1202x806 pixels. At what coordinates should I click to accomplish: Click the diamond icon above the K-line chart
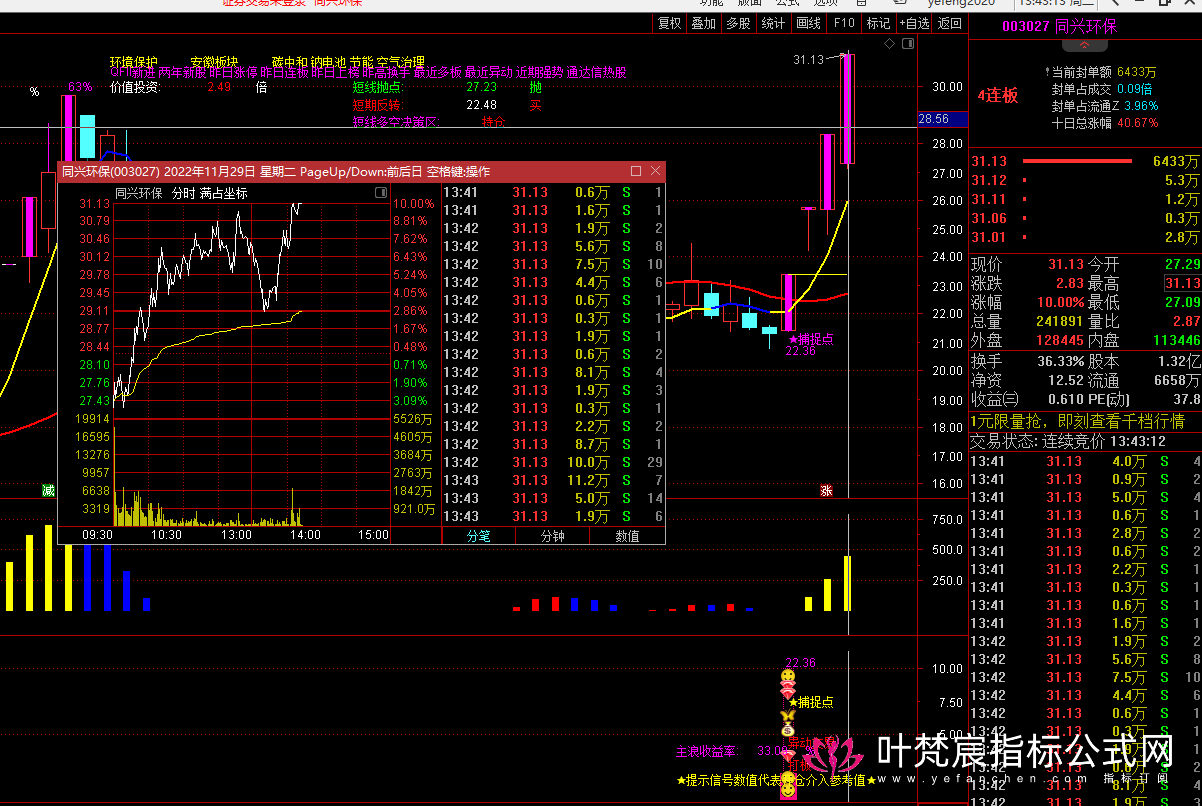pyautogui.click(x=889, y=45)
